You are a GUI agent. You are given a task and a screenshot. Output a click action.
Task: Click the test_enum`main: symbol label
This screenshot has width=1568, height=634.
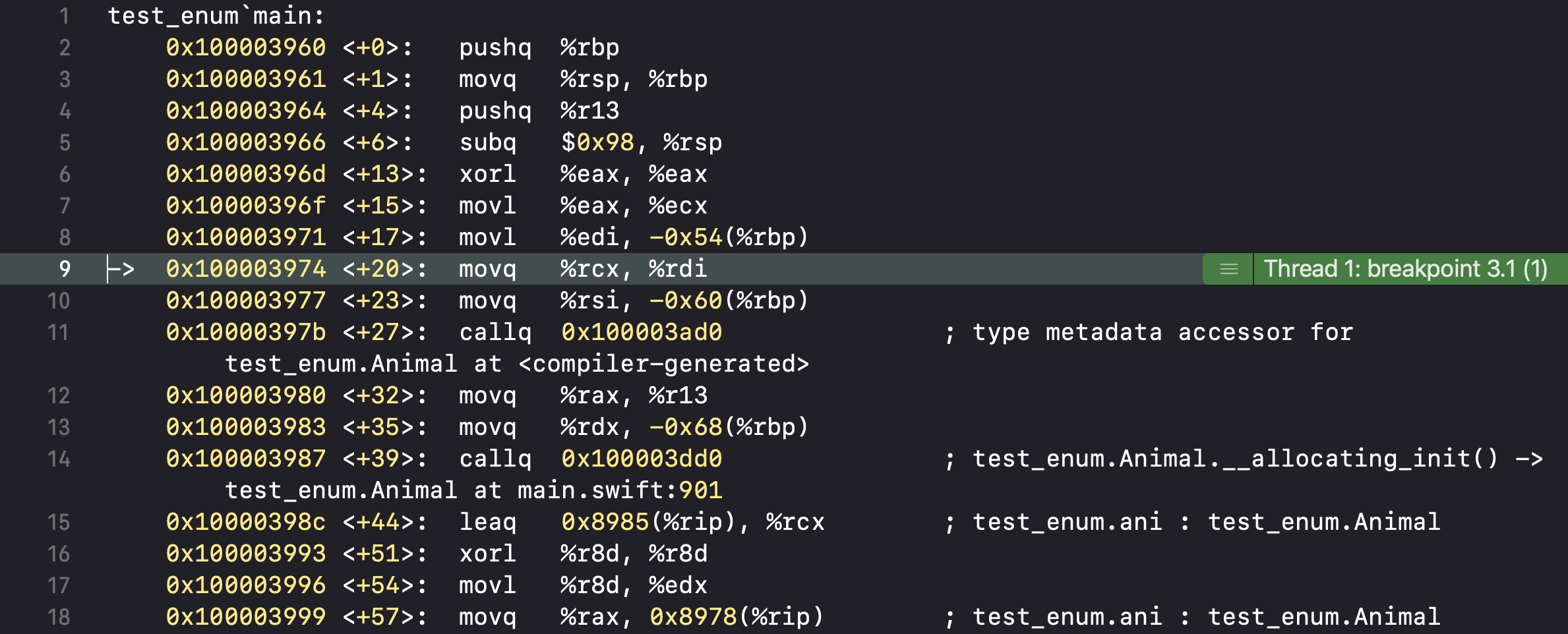(x=216, y=15)
